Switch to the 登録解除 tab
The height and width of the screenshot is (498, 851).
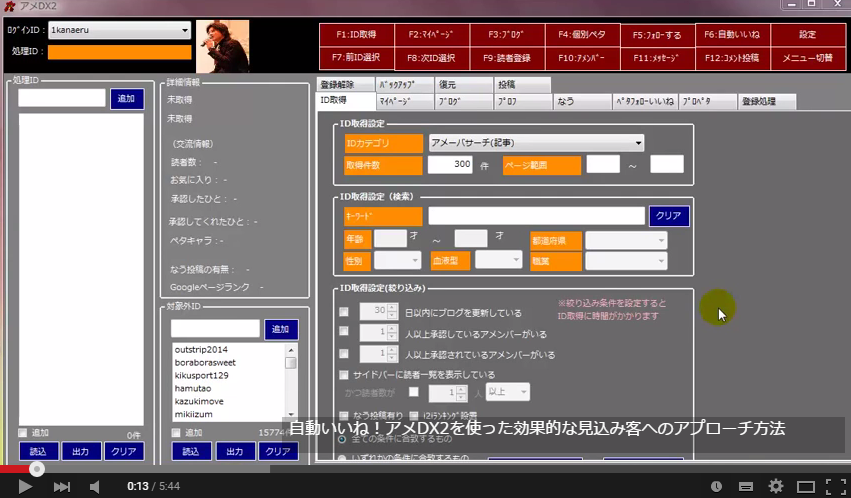(345, 85)
